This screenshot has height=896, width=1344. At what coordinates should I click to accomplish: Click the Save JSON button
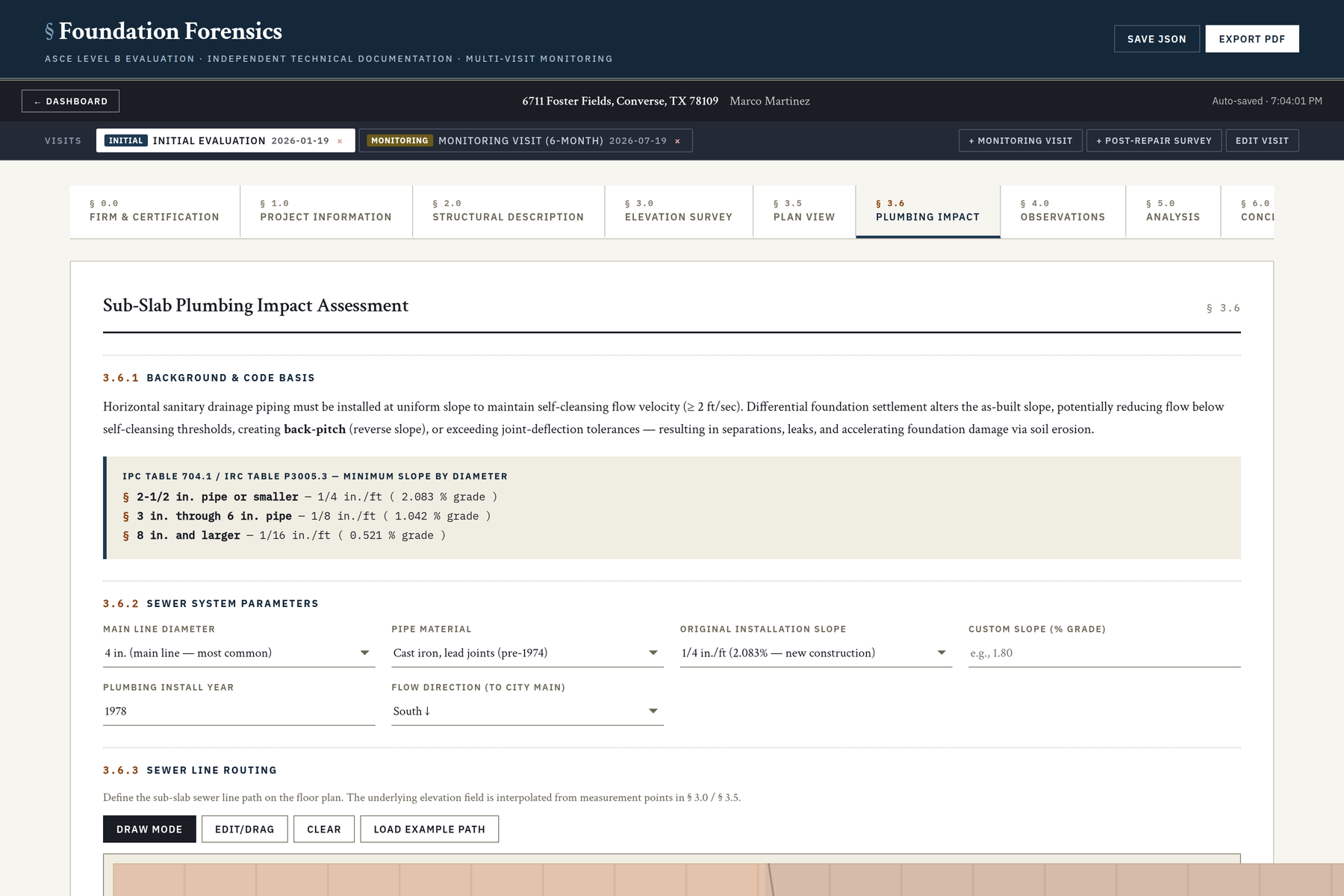tap(1157, 39)
